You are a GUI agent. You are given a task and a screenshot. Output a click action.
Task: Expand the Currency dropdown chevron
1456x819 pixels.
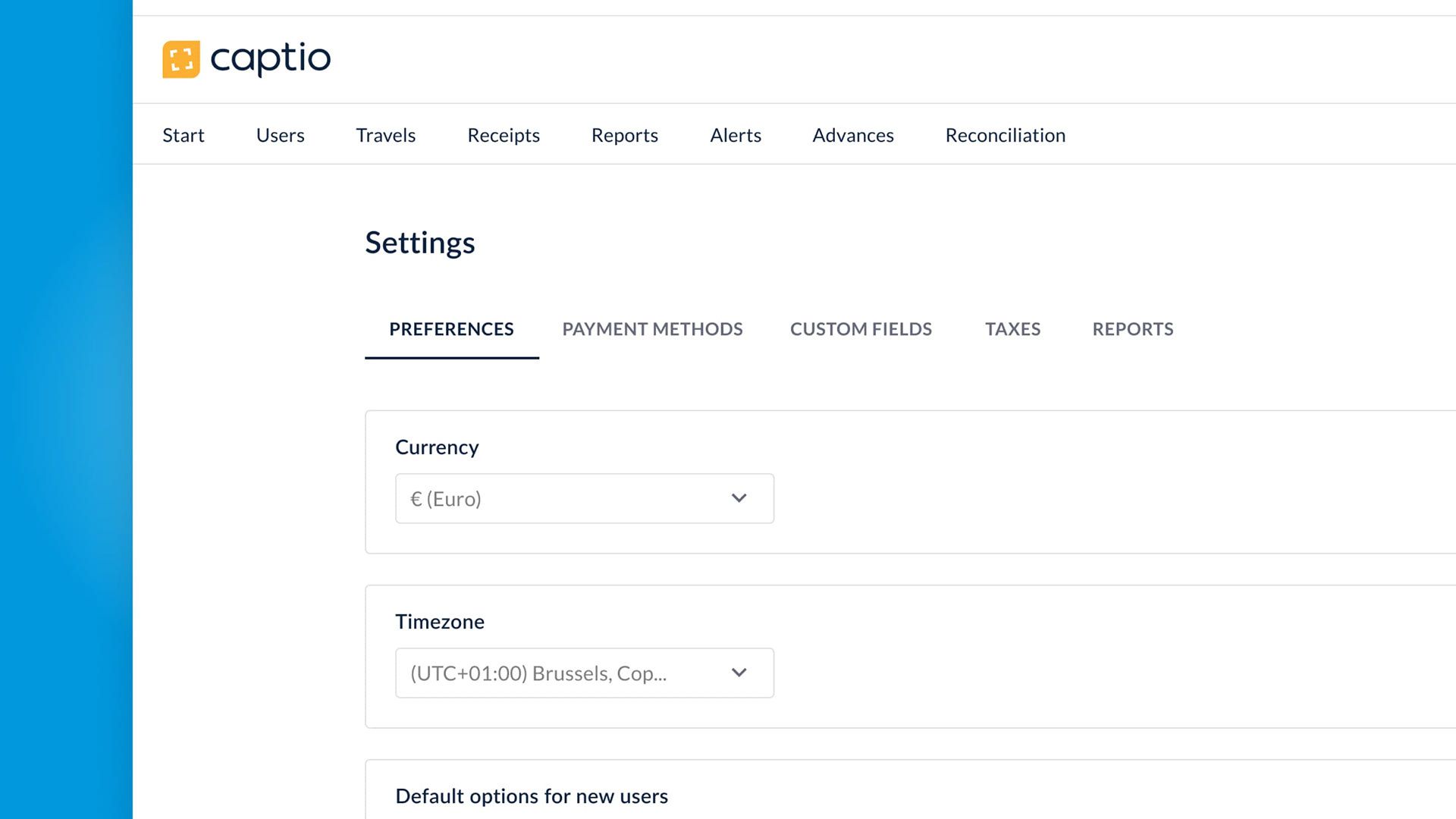[x=739, y=498]
